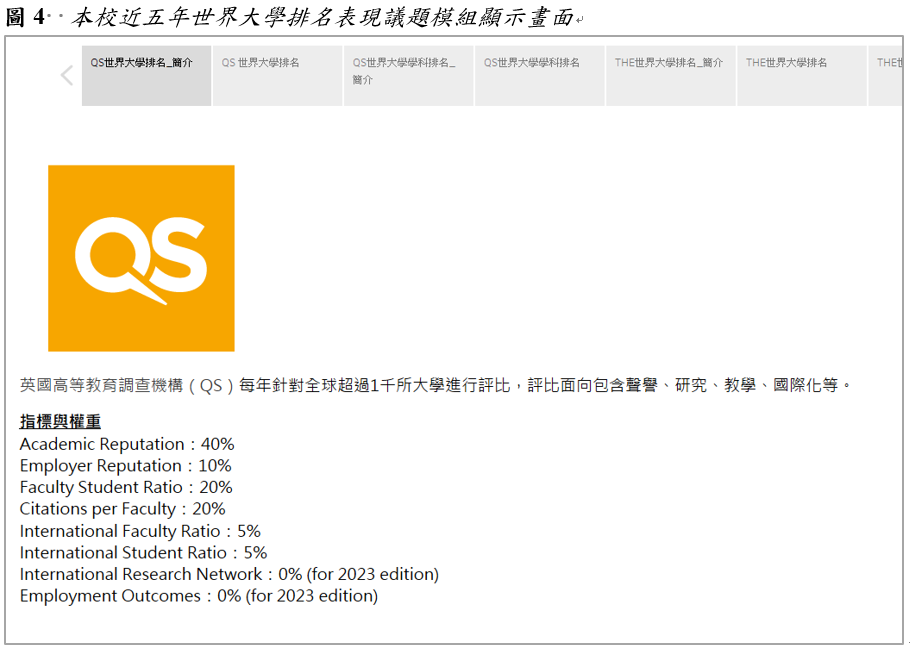This screenshot has width=910, height=651.
Task: Click the left chevron to scroll tabs back
Action: point(67,75)
